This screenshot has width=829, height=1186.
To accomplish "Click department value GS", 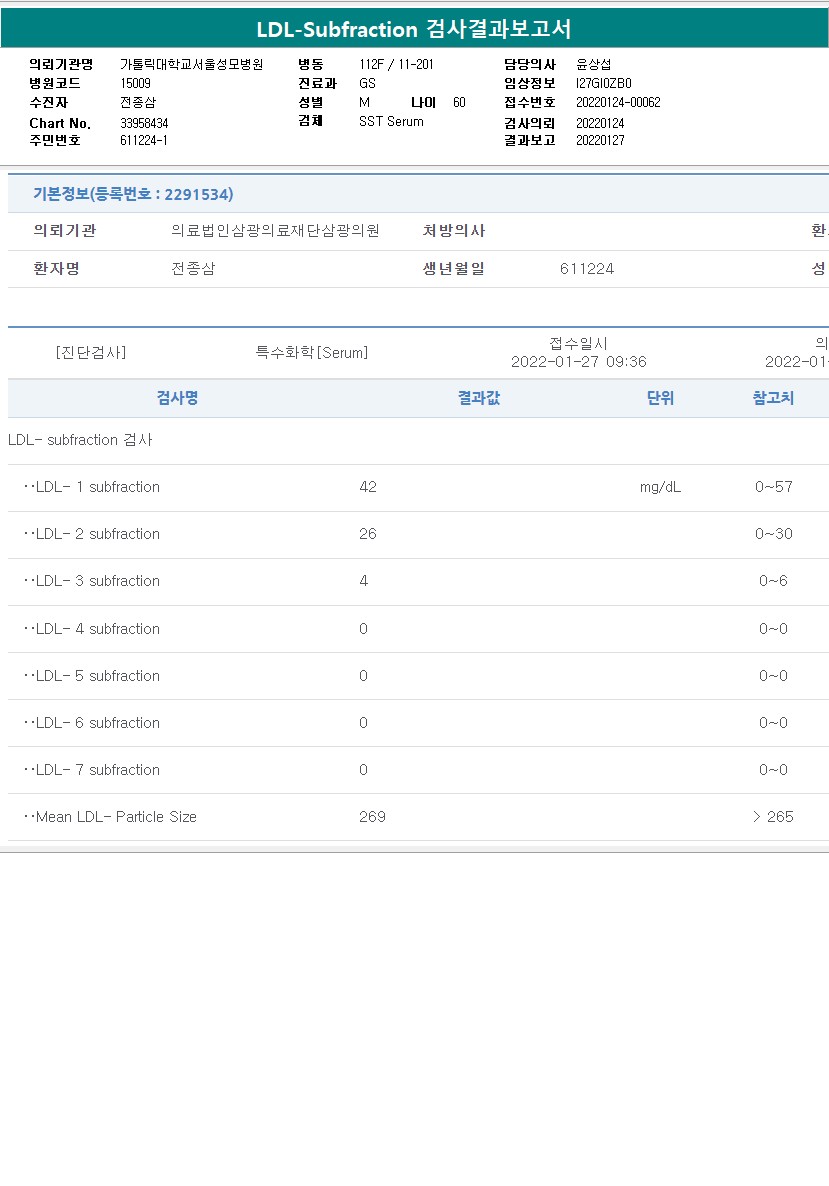I will [368, 83].
